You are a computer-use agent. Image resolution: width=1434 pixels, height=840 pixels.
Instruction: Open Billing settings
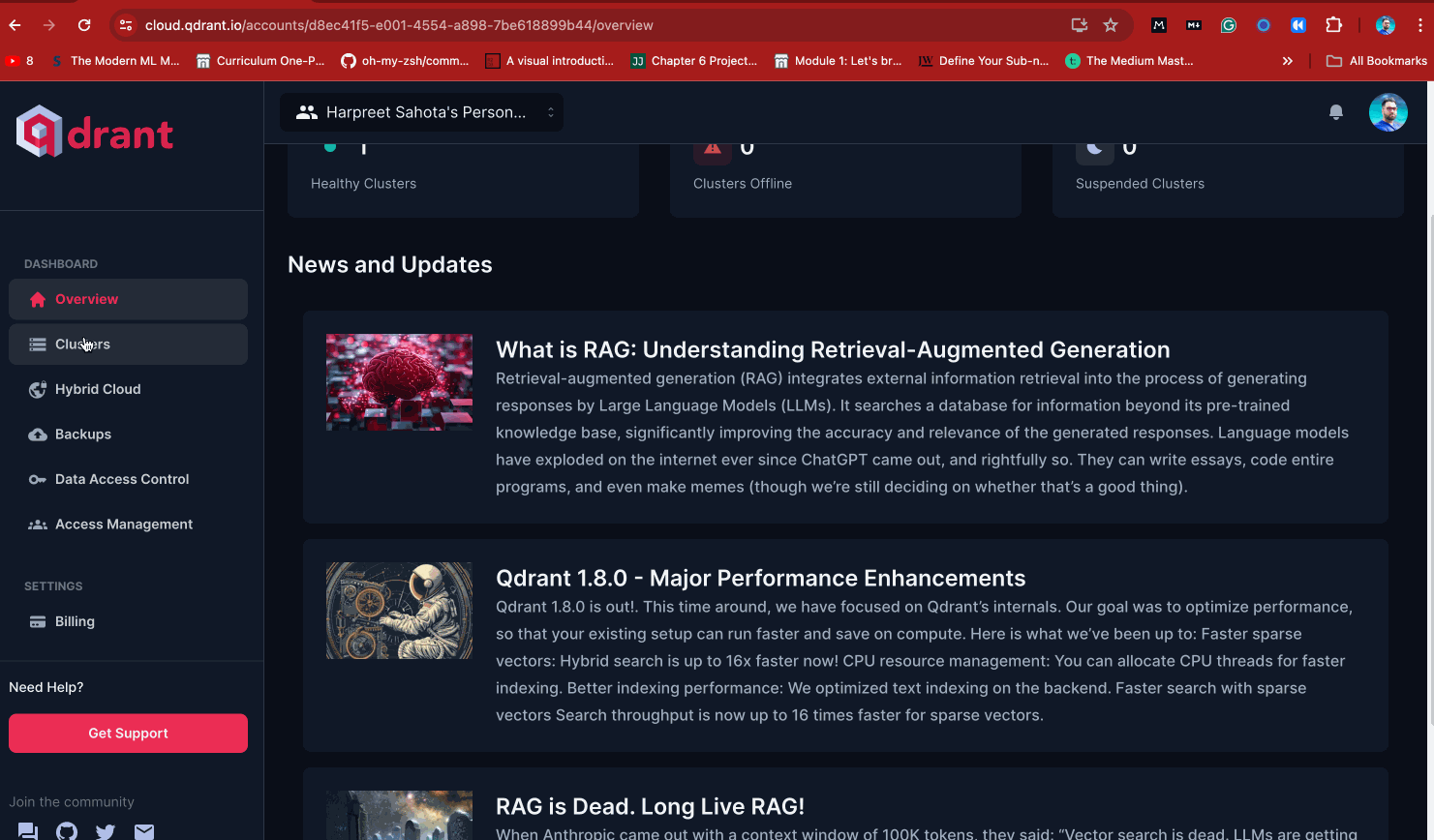pyautogui.click(x=128, y=621)
